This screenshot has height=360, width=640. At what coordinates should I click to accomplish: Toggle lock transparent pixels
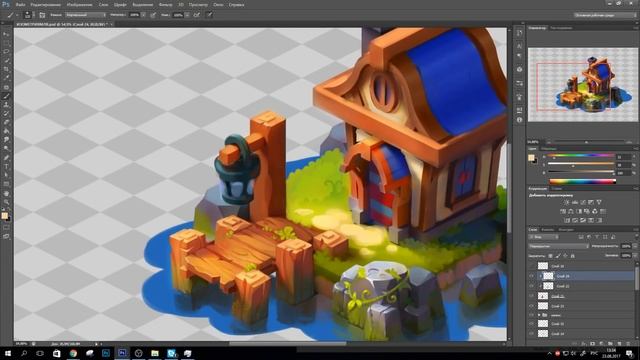click(550, 256)
